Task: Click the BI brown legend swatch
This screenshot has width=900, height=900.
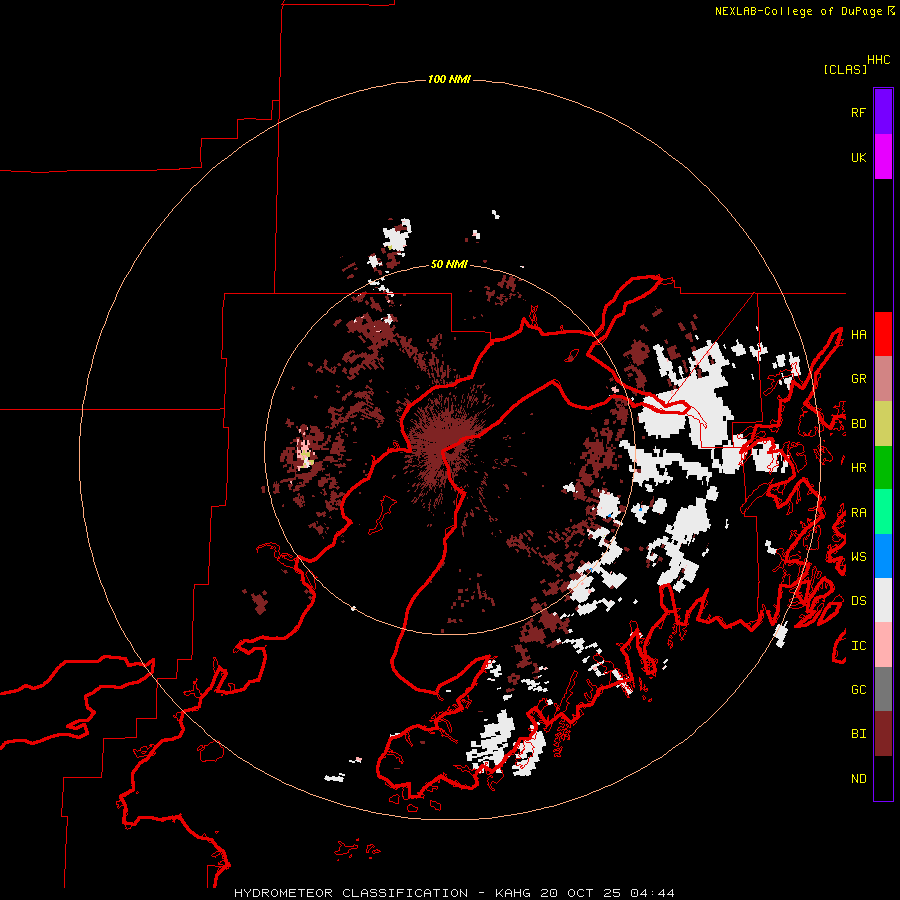Action: 883,734
